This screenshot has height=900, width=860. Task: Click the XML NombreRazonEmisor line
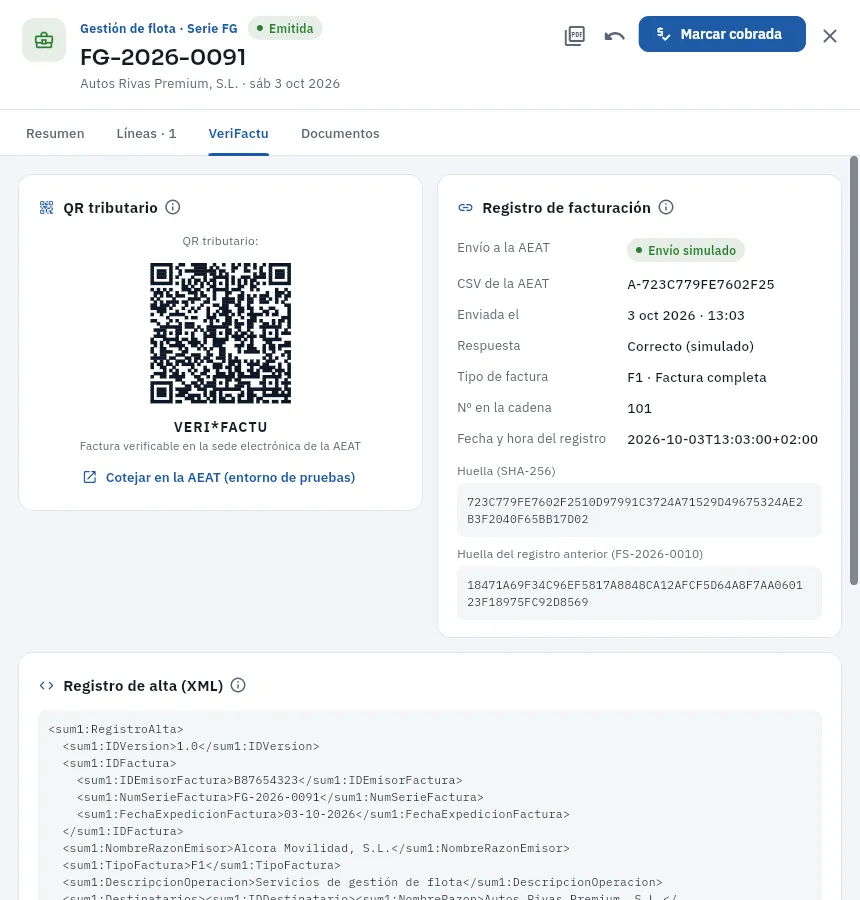(316, 848)
